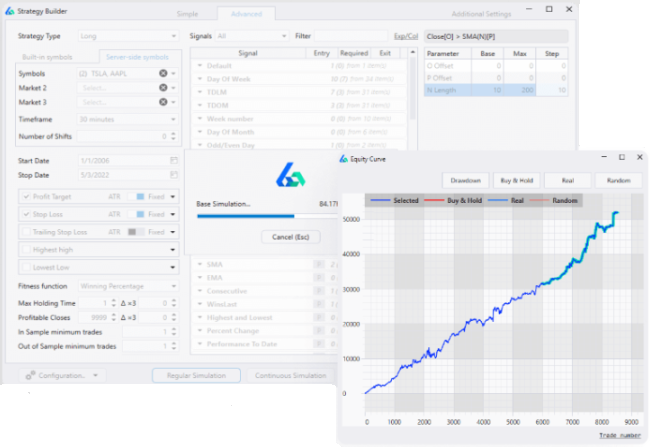Toggle Profit Target ATR/Fixed switch
Screen dimensions: 650x447
click(136, 197)
